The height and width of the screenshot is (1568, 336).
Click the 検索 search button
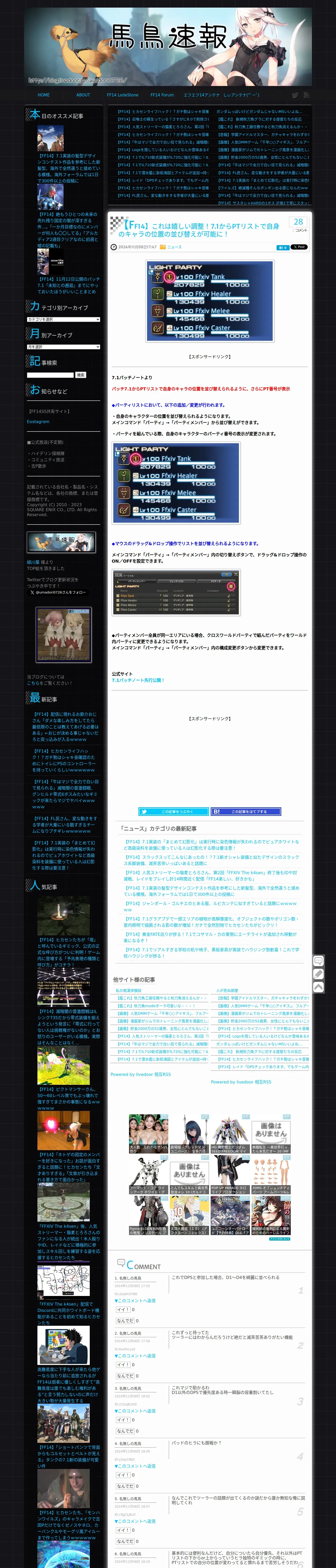click(x=81, y=375)
